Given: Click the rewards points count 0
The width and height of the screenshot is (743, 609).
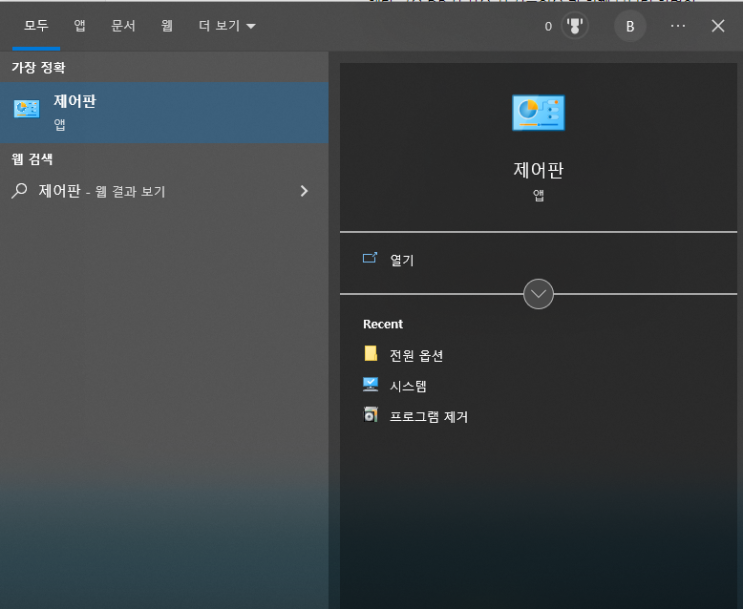Looking at the screenshot, I should pyautogui.click(x=548, y=27).
